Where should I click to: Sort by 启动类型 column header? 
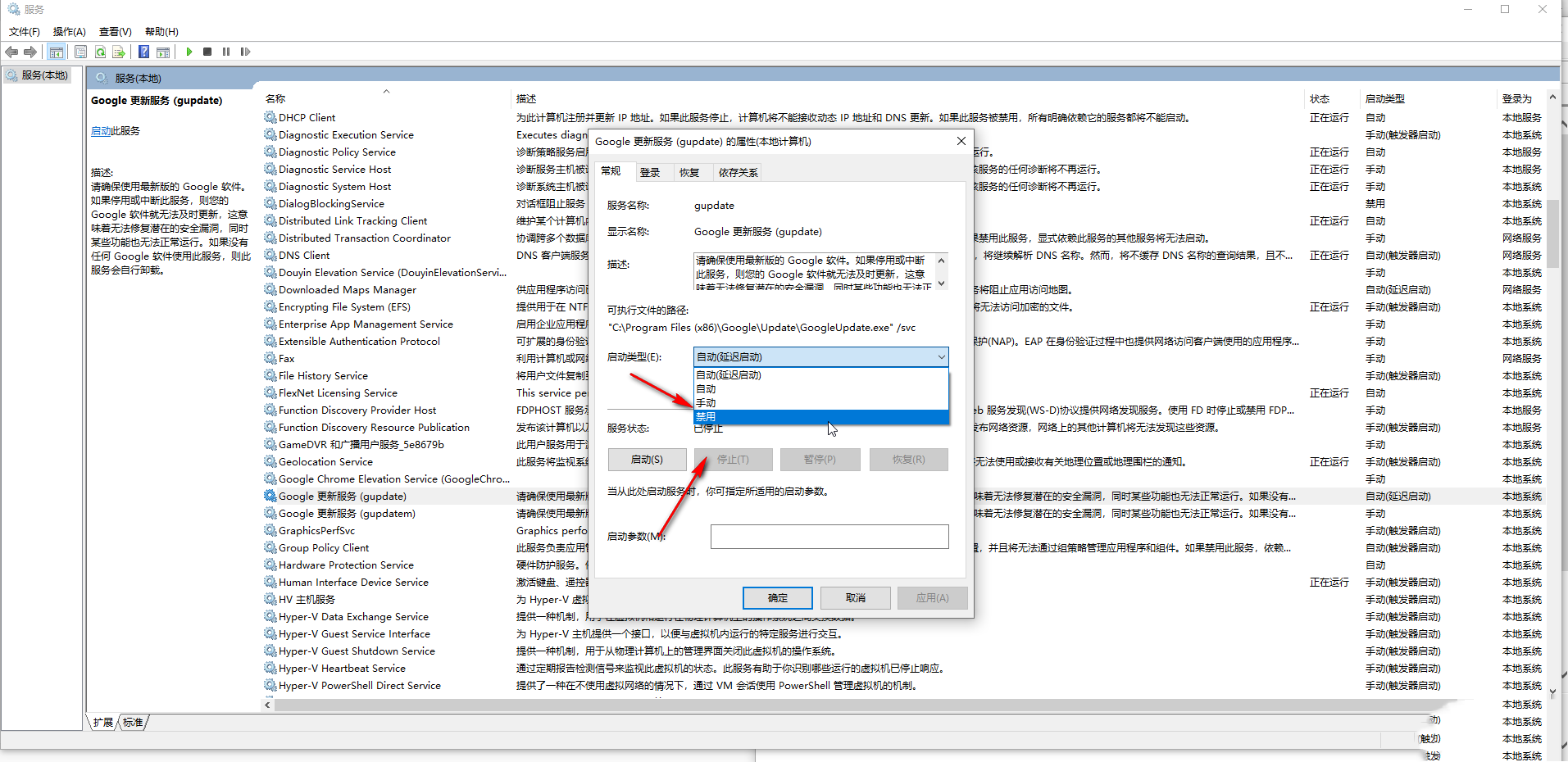[1385, 98]
